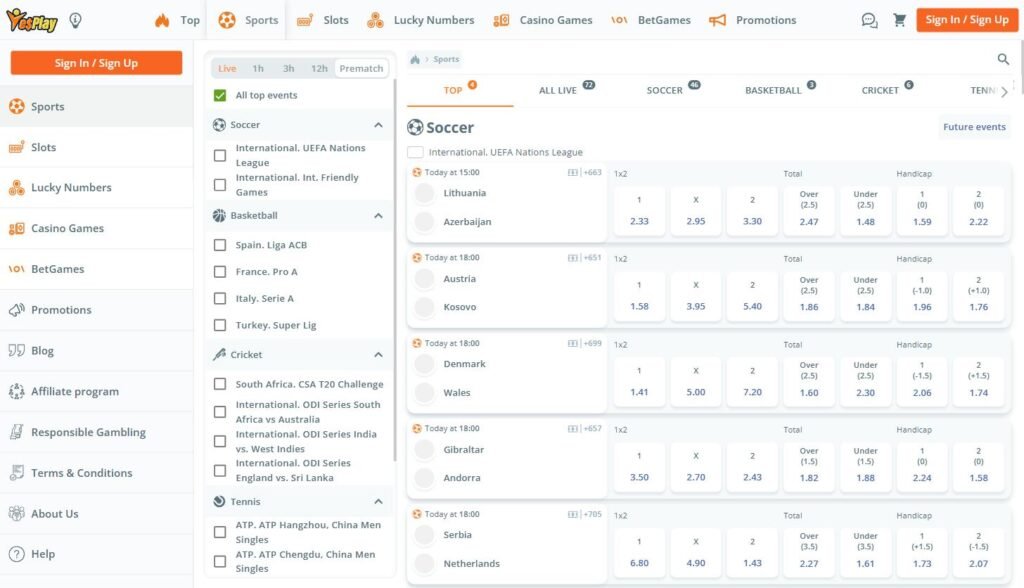Click the Lucky Numbers balls icon in sidebar
This screenshot has height=588, width=1024.
(17, 188)
